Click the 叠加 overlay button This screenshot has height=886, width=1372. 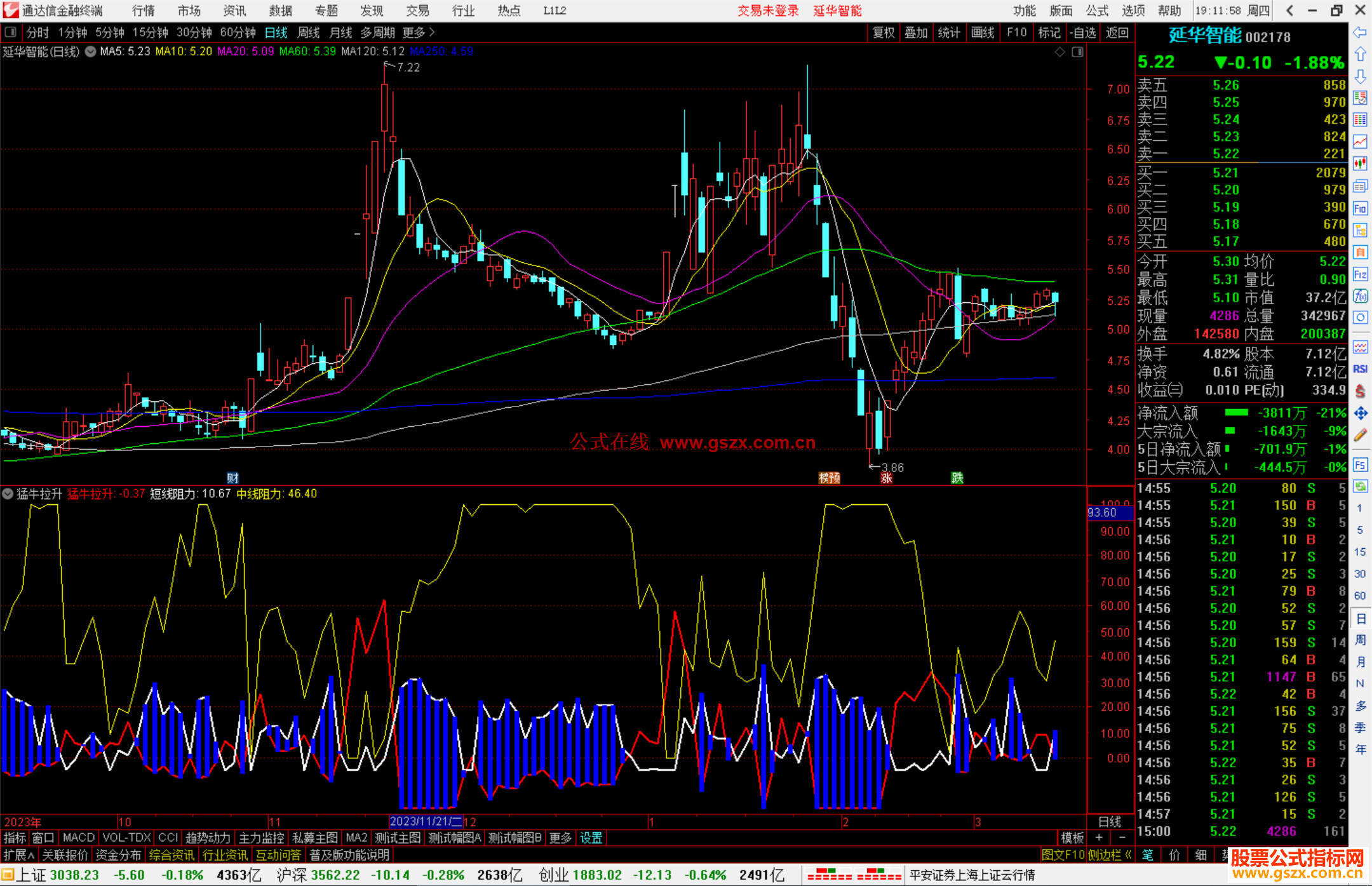tap(916, 32)
